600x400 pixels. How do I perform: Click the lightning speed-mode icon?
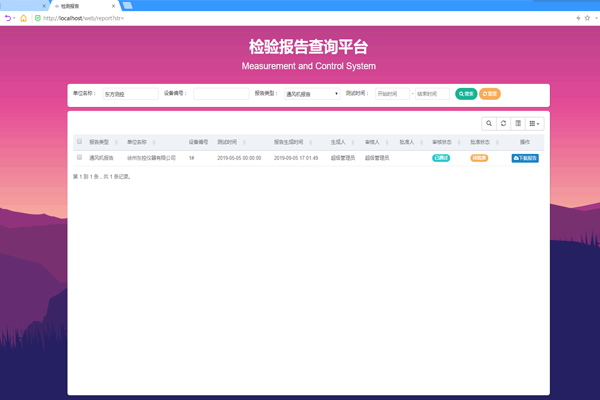pos(578,18)
